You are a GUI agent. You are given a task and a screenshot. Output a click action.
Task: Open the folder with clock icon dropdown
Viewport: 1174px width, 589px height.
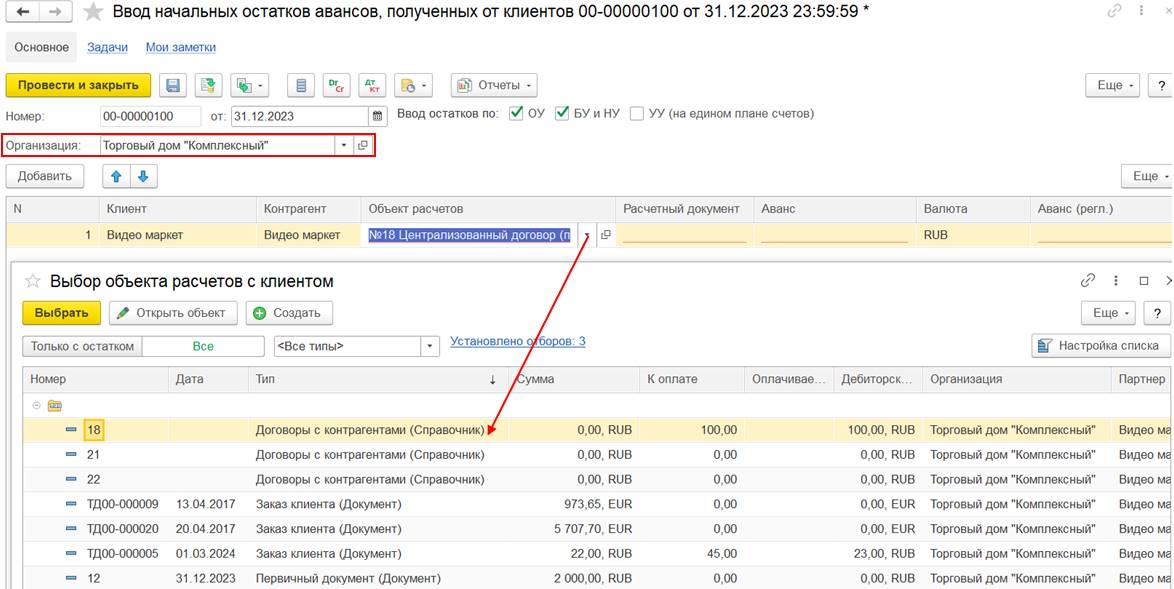(x=413, y=85)
